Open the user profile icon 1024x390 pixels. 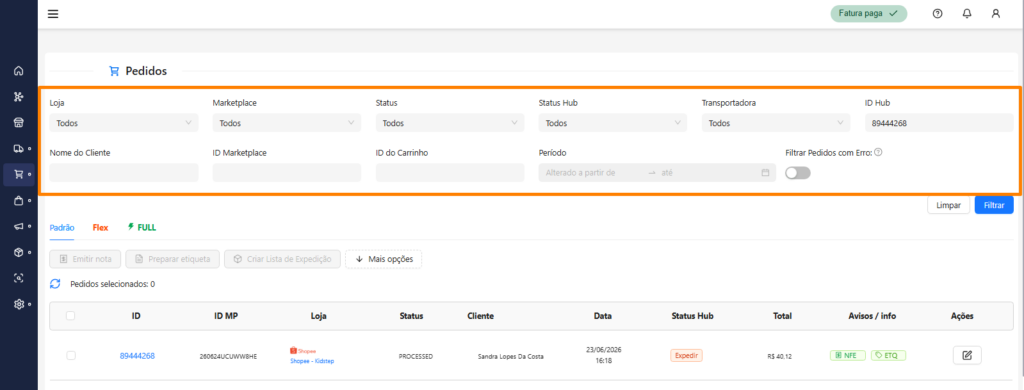pyautogui.click(x=996, y=14)
